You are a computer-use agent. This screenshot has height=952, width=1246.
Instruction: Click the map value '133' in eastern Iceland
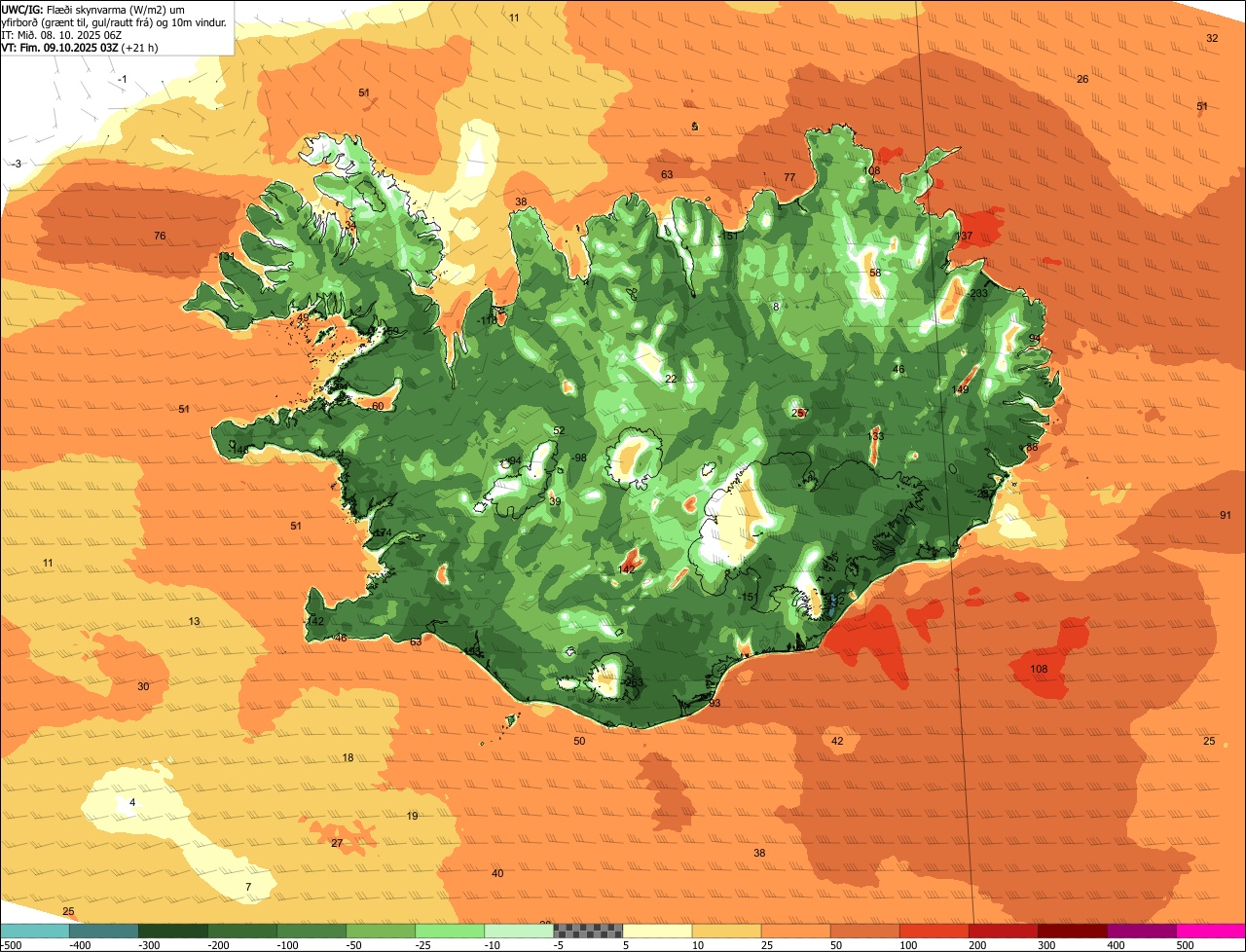875,437
